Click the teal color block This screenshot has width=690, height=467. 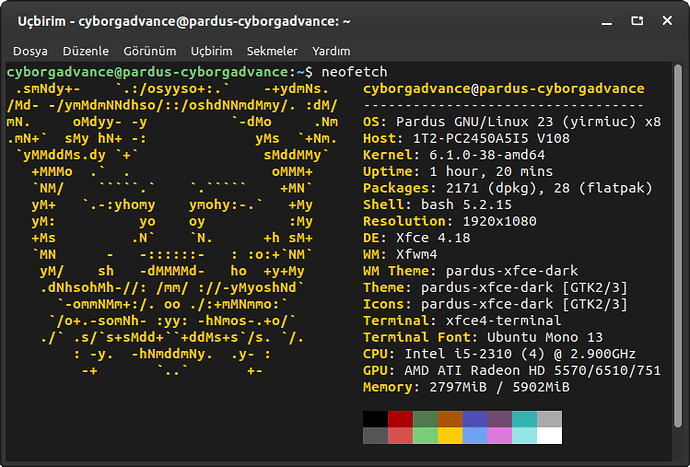point(525,419)
